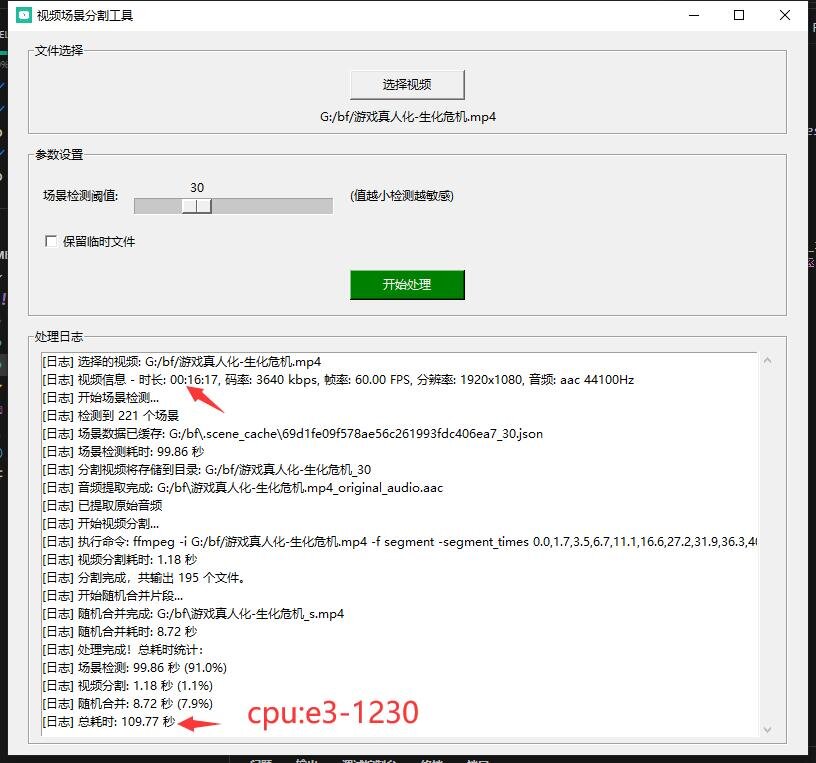The image size is (816, 763).
Task: Click the 场景检测阈值 slider handle
Action: (197, 205)
